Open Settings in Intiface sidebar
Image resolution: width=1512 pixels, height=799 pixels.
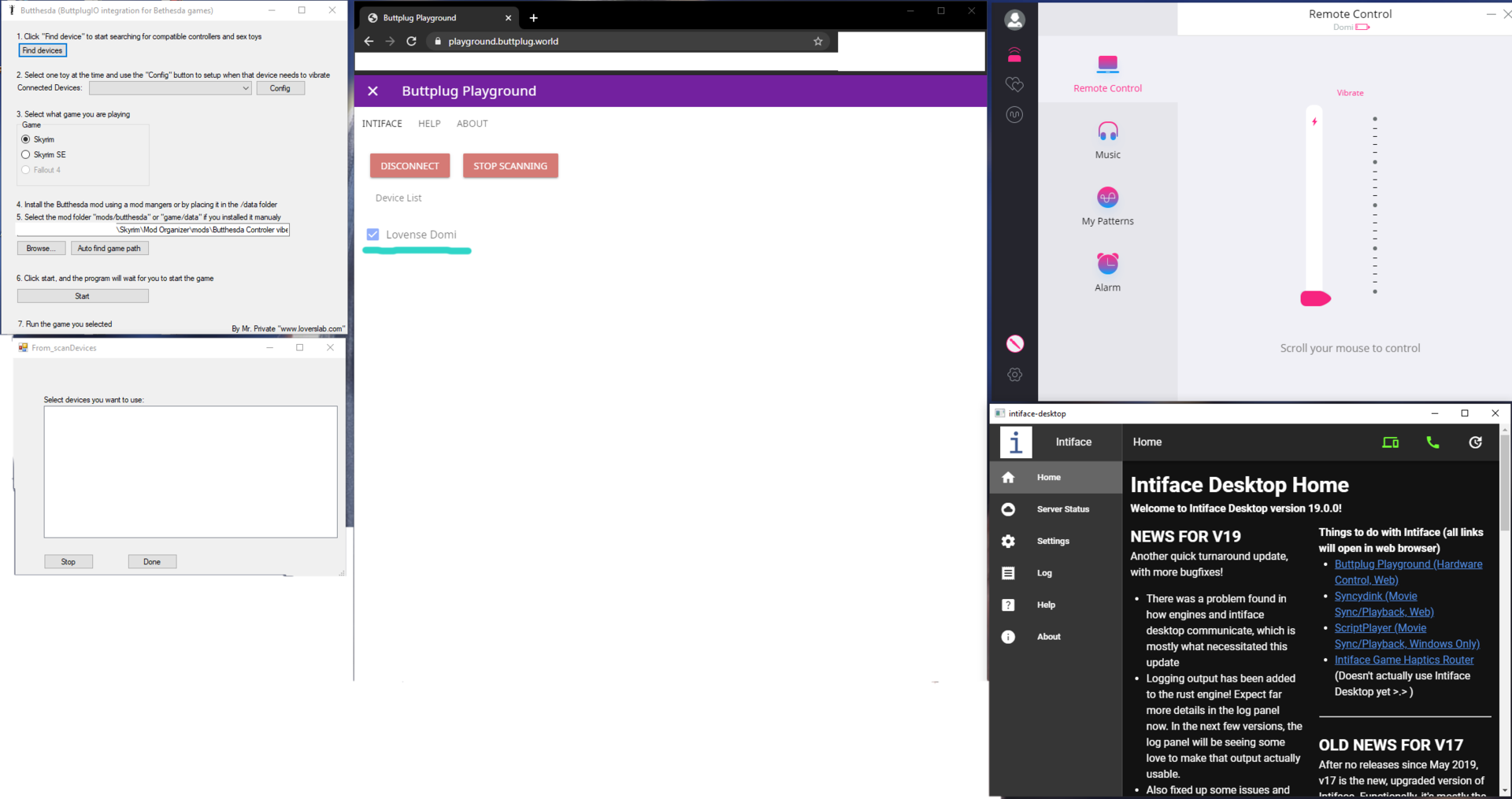tap(1055, 541)
